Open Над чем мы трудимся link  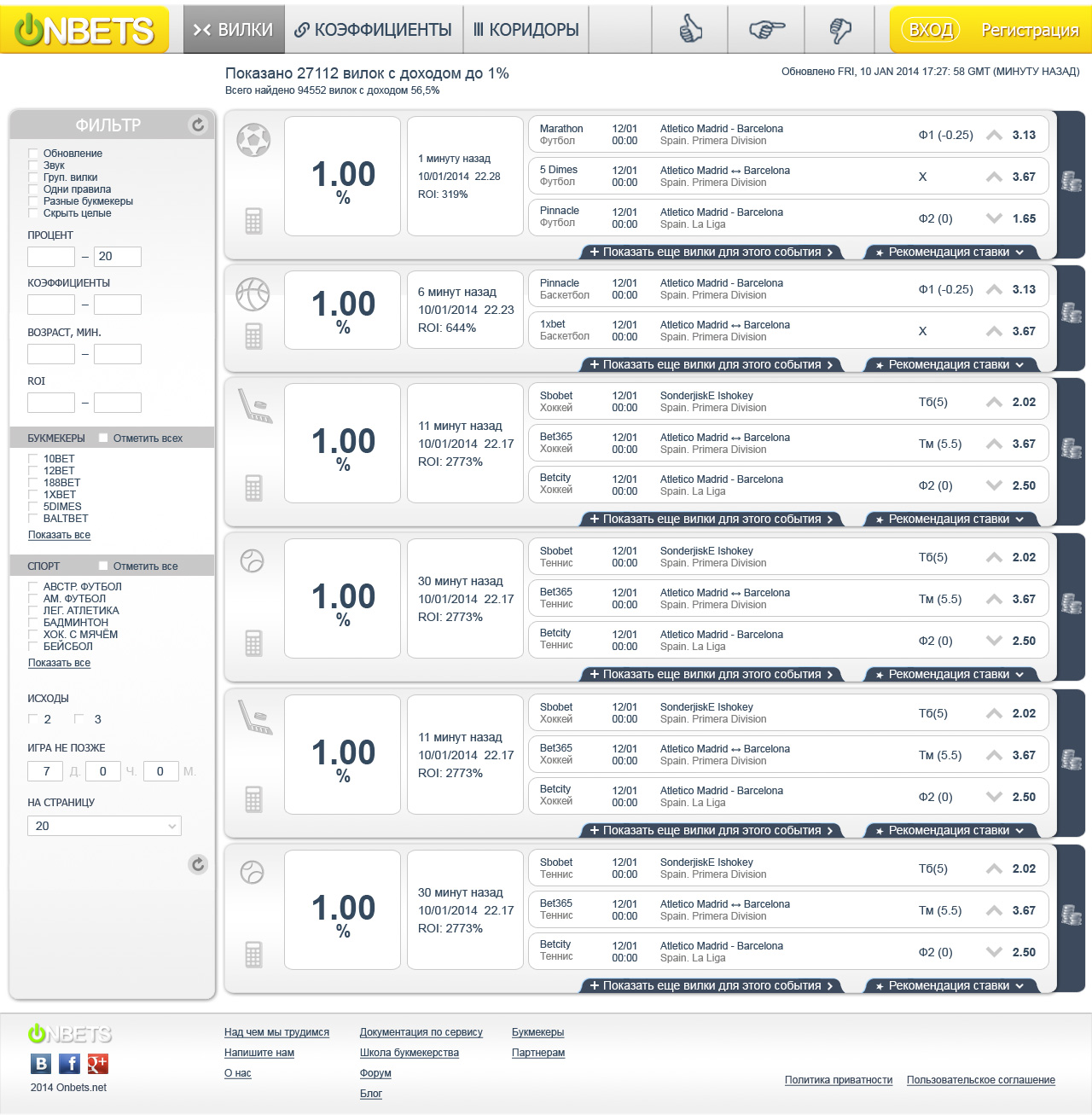[x=276, y=1032]
